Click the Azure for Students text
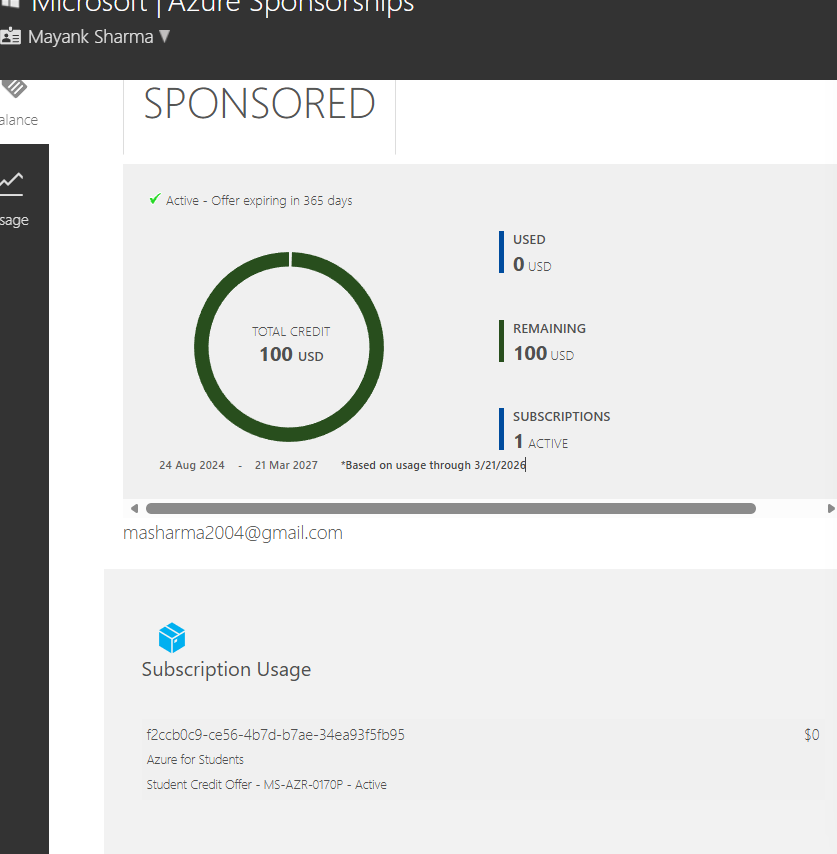The height and width of the screenshot is (854, 837). coord(195,760)
